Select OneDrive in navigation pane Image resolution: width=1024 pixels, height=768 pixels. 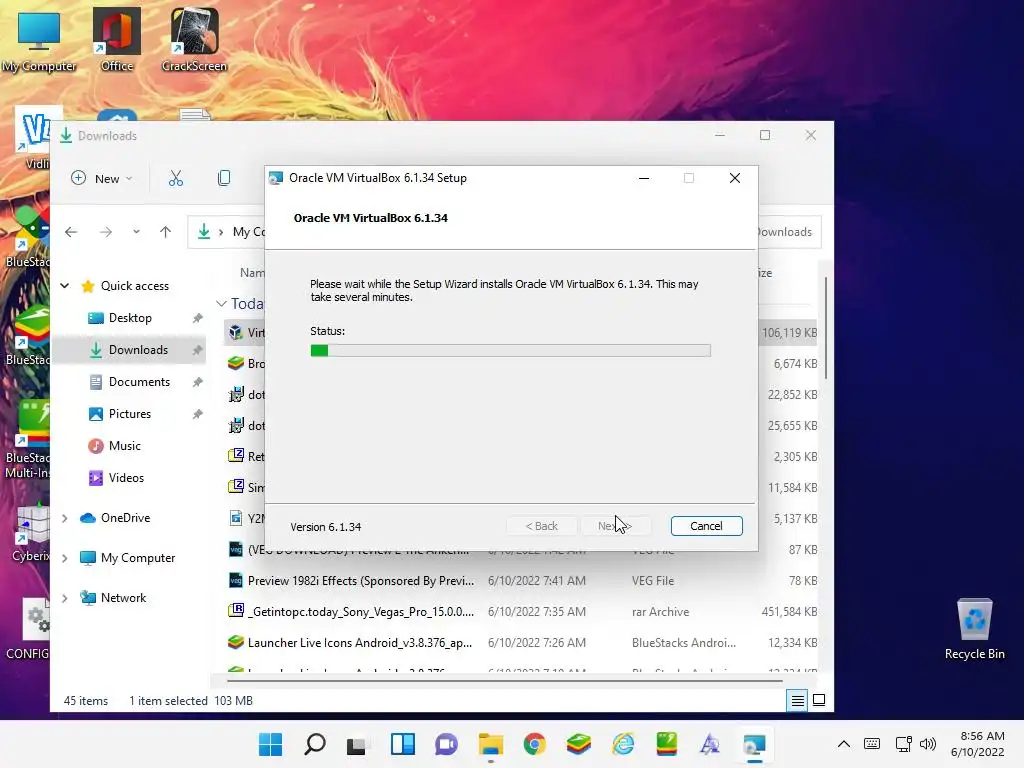(125, 517)
